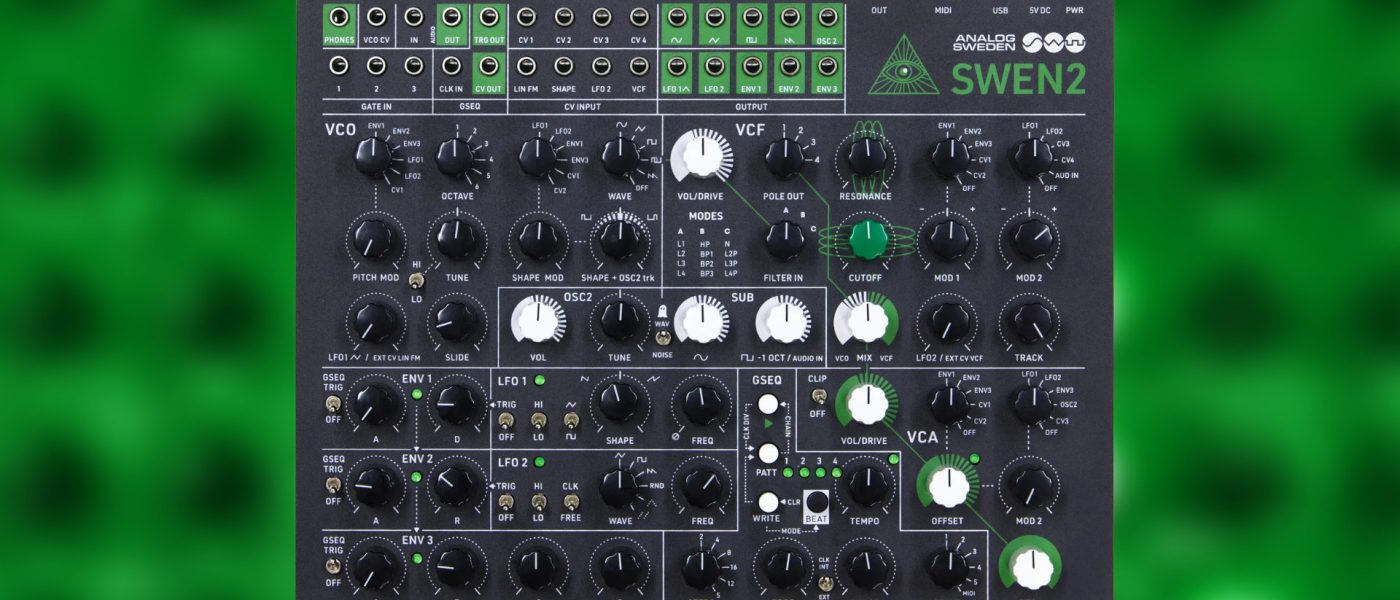Click the LFO 2 WAVE selector

tap(620, 486)
